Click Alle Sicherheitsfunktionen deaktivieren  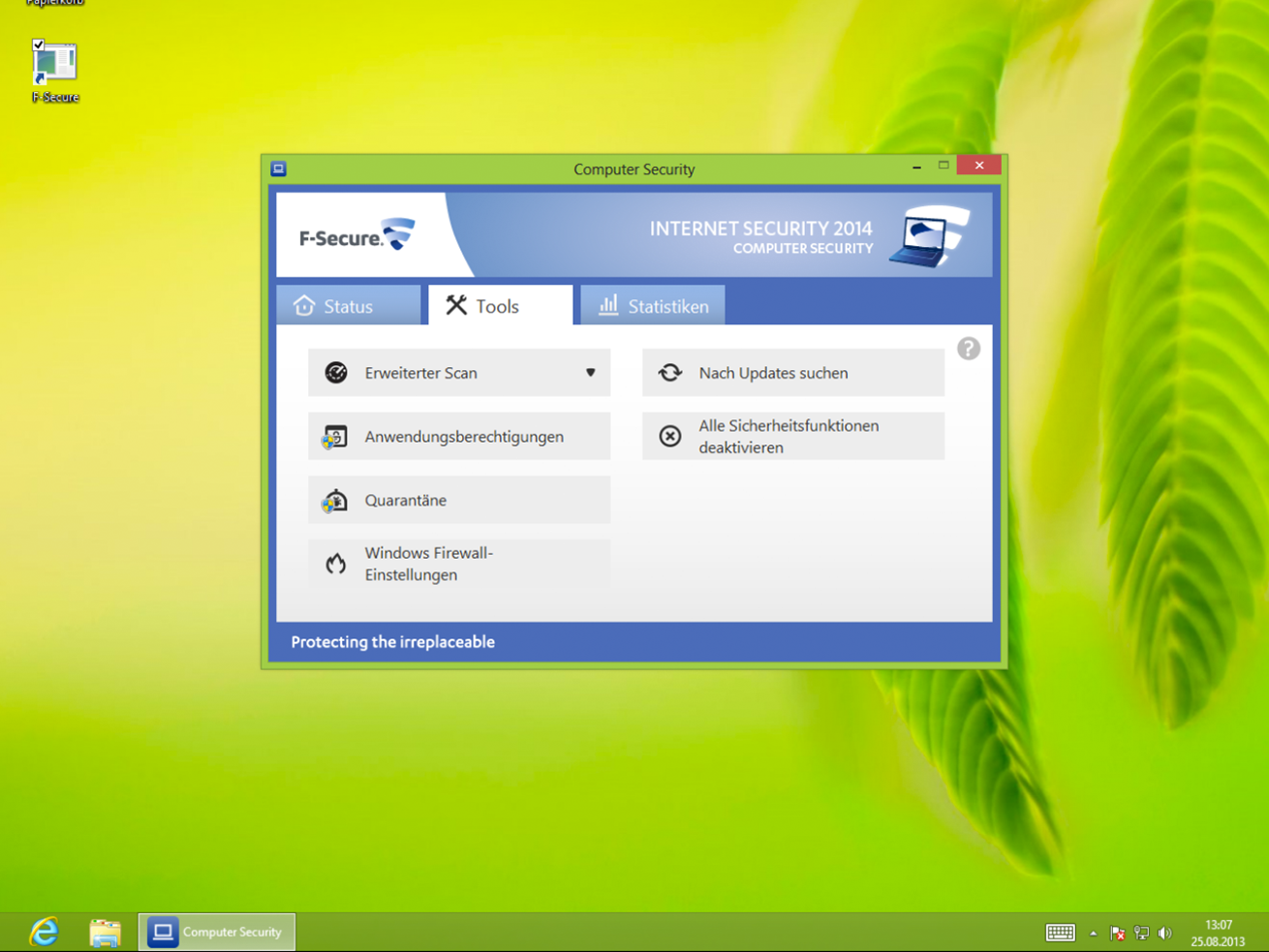tap(793, 437)
